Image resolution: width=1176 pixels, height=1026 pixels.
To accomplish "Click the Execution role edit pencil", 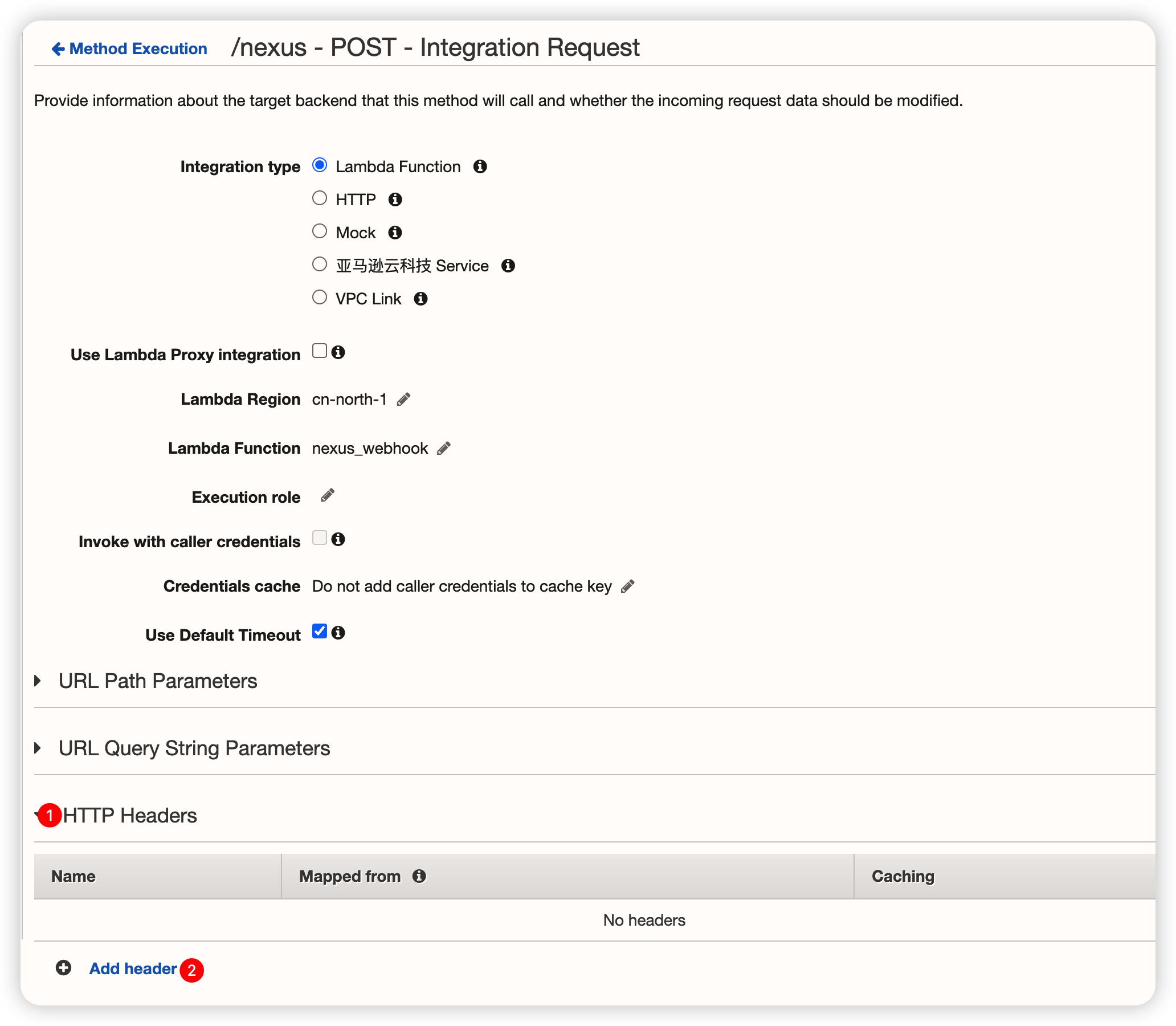I will 328,495.
